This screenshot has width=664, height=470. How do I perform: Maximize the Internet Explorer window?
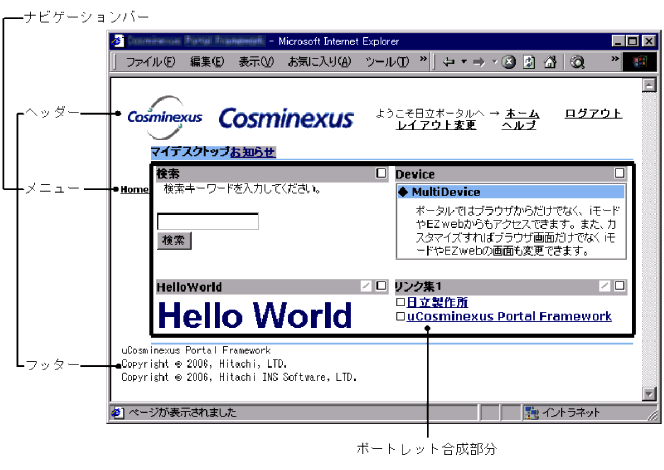633,41
